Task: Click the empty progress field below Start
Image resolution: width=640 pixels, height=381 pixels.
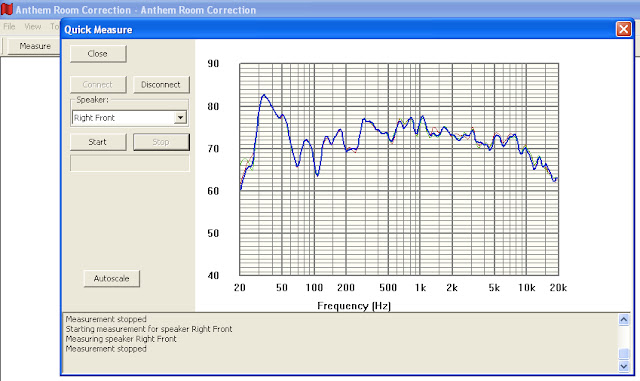Action: (x=130, y=163)
